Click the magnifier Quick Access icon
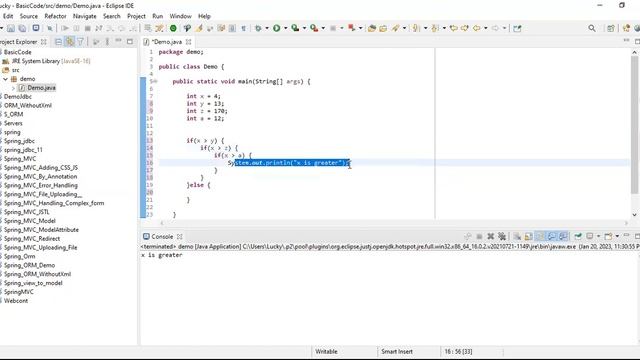Viewport: 640px width, 360px height. coord(592,28)
